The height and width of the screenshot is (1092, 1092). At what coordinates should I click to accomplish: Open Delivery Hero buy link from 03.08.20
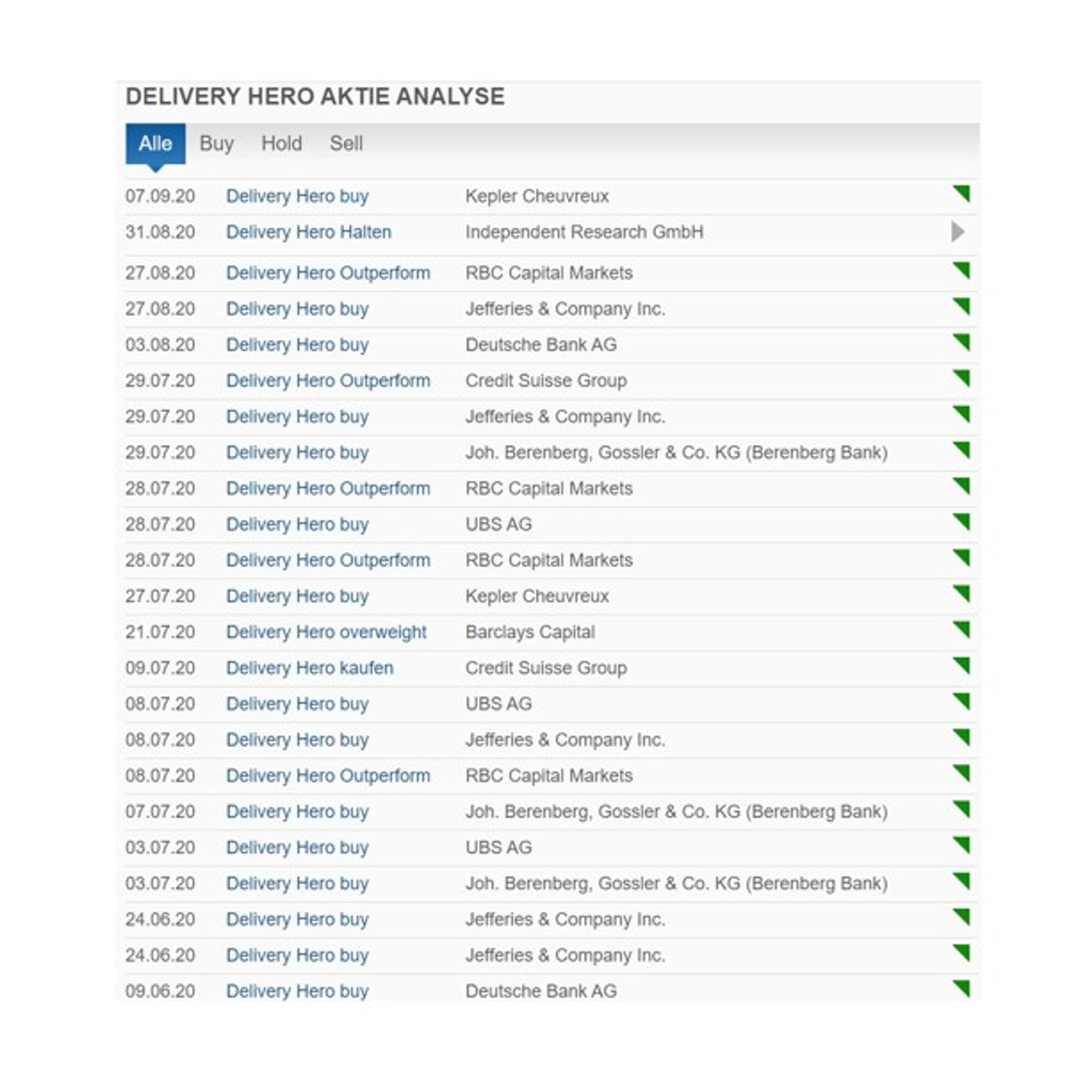coord(297,345)
